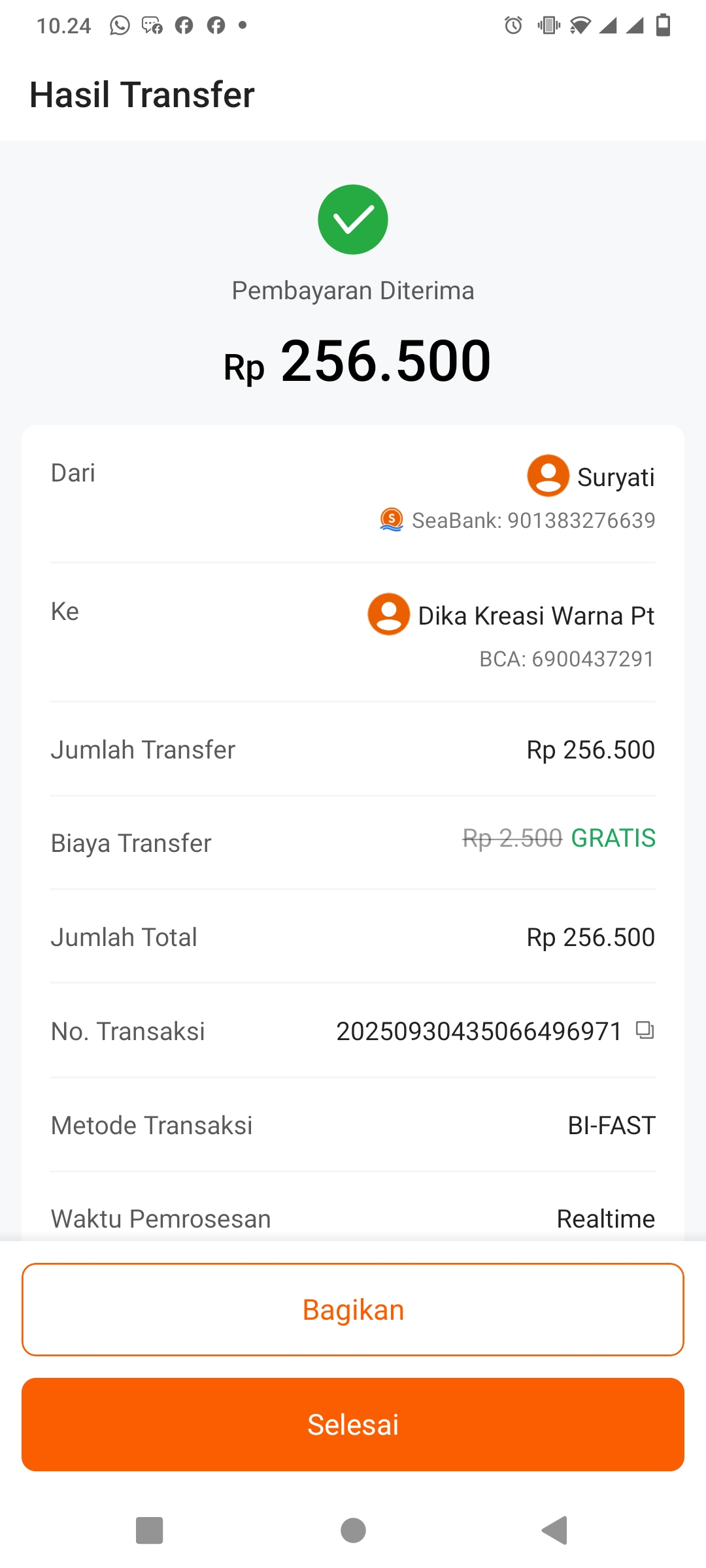
Task: Open recent apps square button
Action: point(149,1530)
